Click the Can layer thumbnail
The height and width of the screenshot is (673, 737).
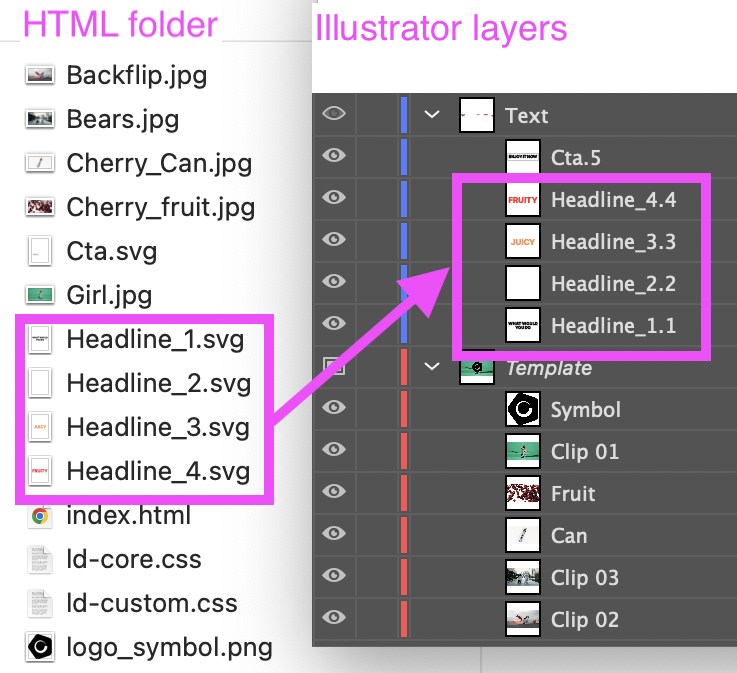[x=523, y=535]
